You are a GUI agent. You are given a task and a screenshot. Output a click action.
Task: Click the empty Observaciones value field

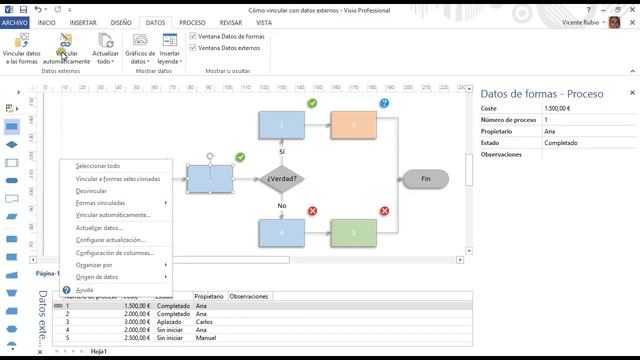click(589, 154)
